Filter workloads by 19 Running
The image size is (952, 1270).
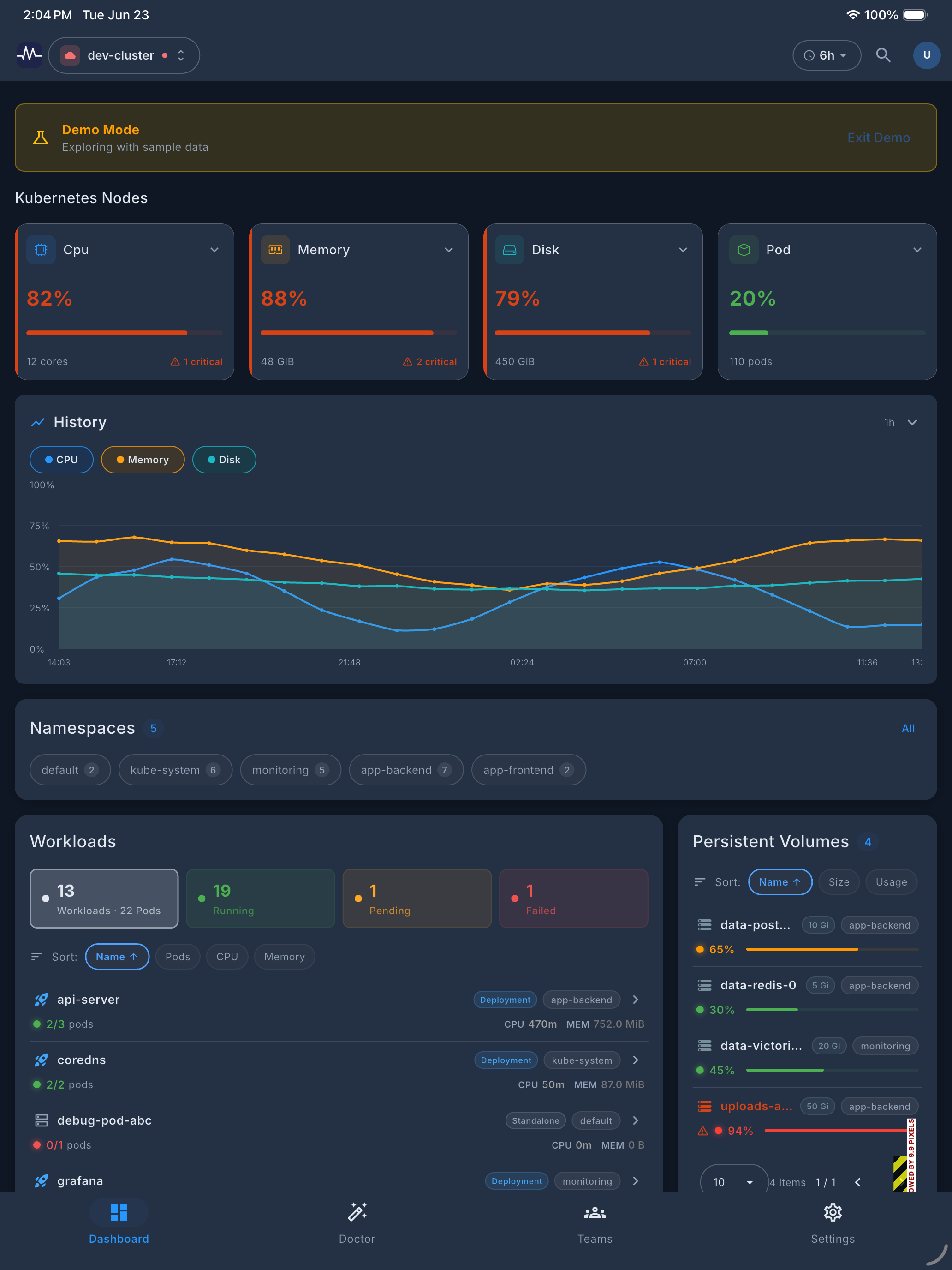pyautogui.click(x=261, y=899)
